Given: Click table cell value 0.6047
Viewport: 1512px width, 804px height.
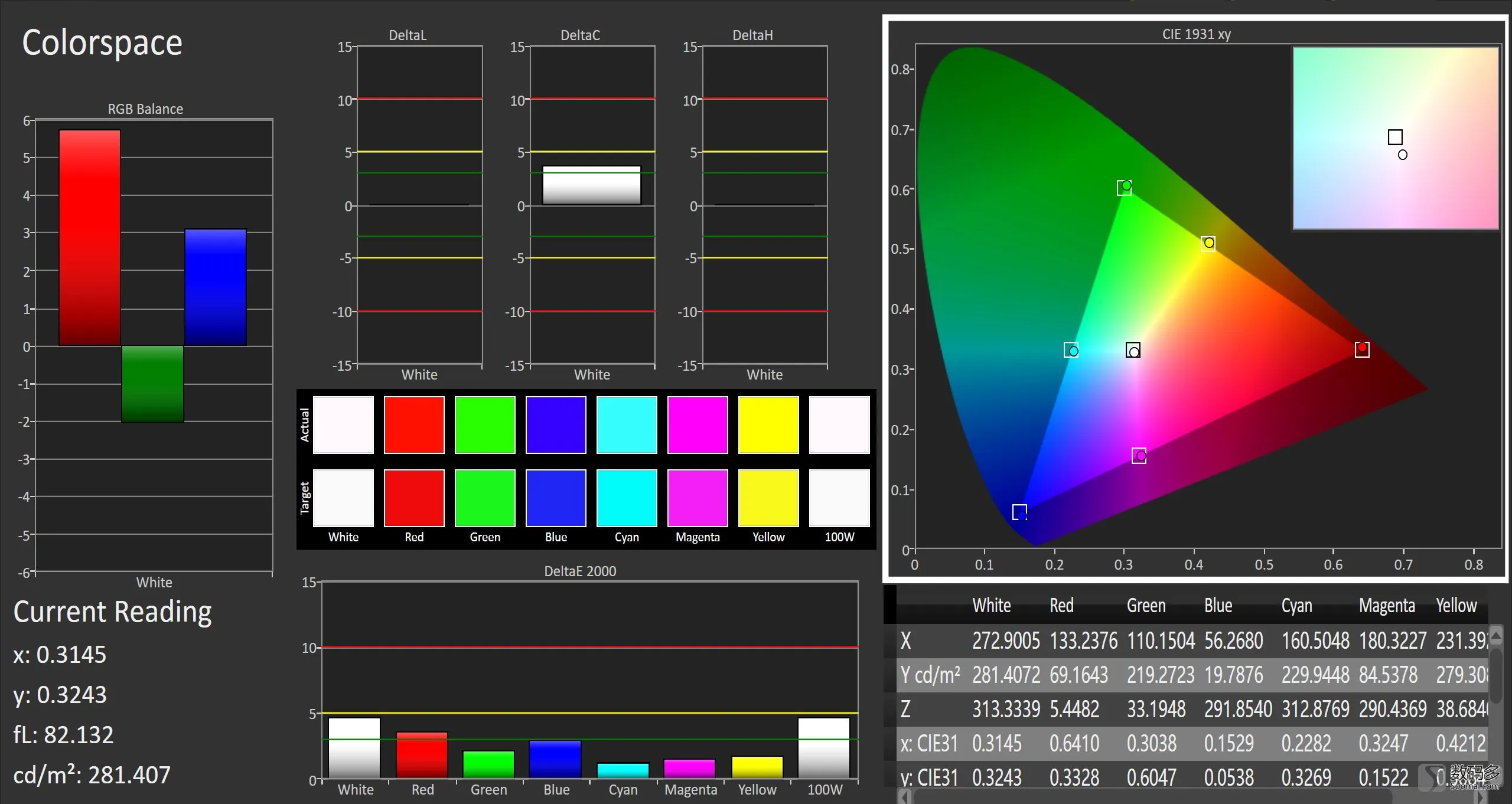Looking at the screenshot, I should pyautogui.click(x=1152, y=778).
